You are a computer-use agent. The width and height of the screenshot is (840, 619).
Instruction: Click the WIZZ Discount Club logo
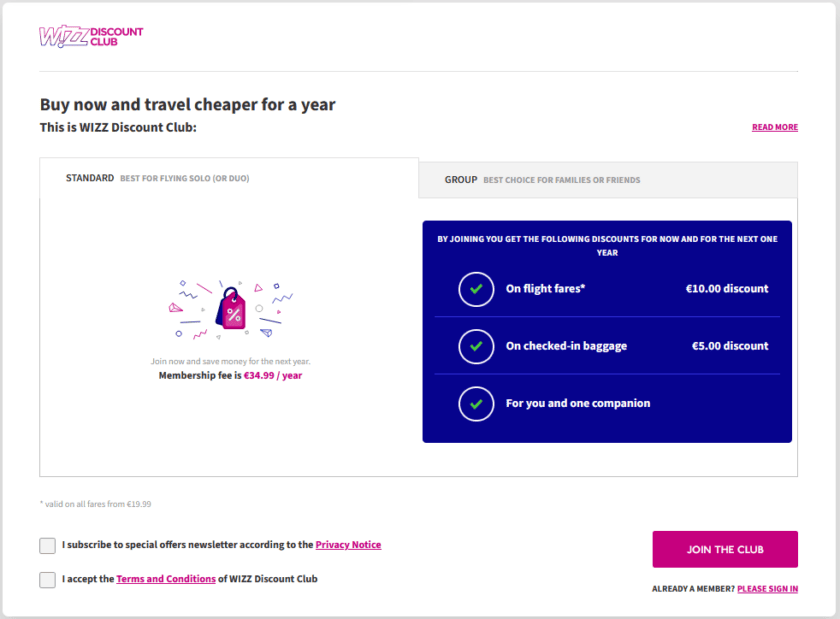91,36
